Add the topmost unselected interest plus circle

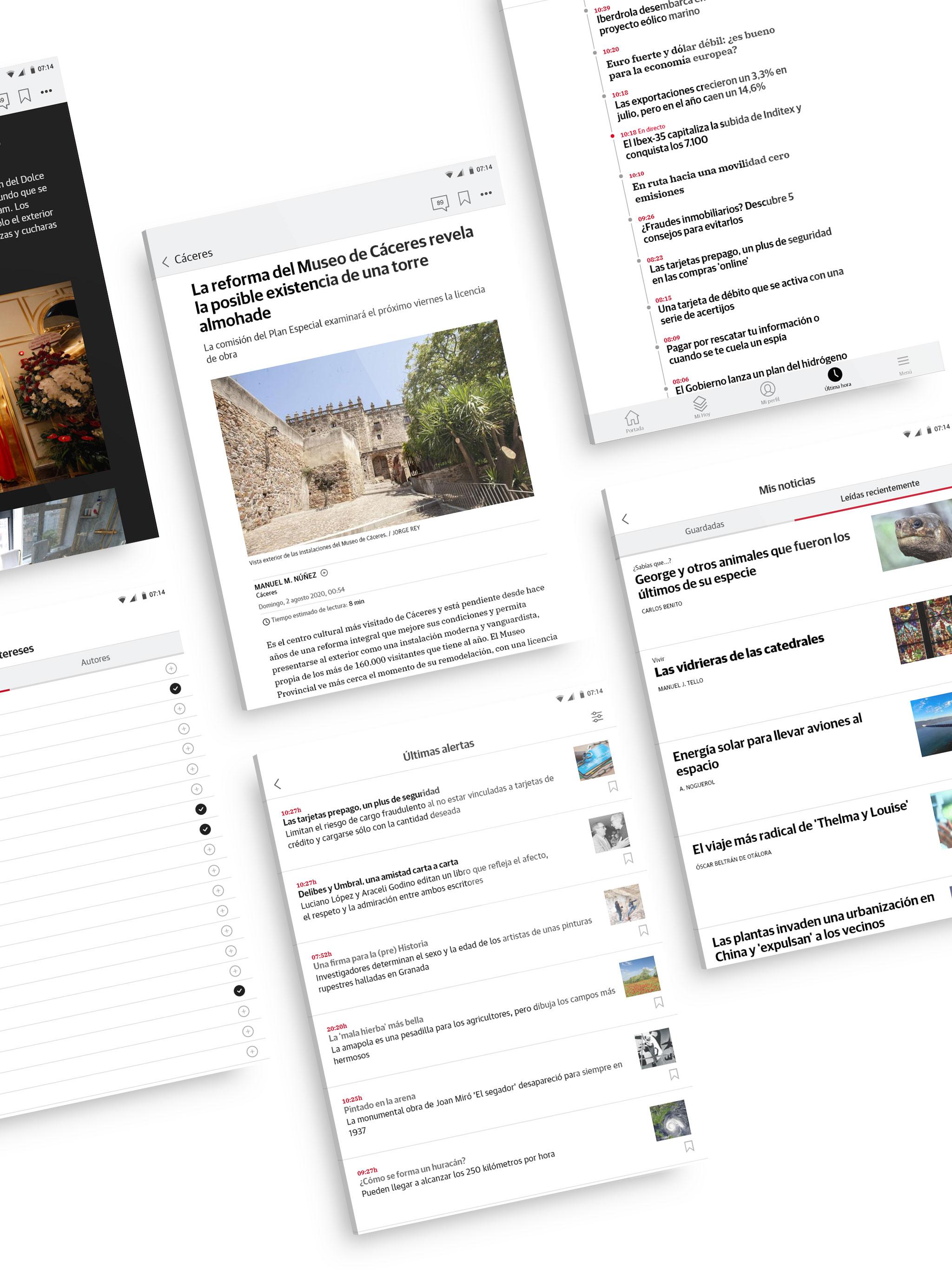[171, 668]
